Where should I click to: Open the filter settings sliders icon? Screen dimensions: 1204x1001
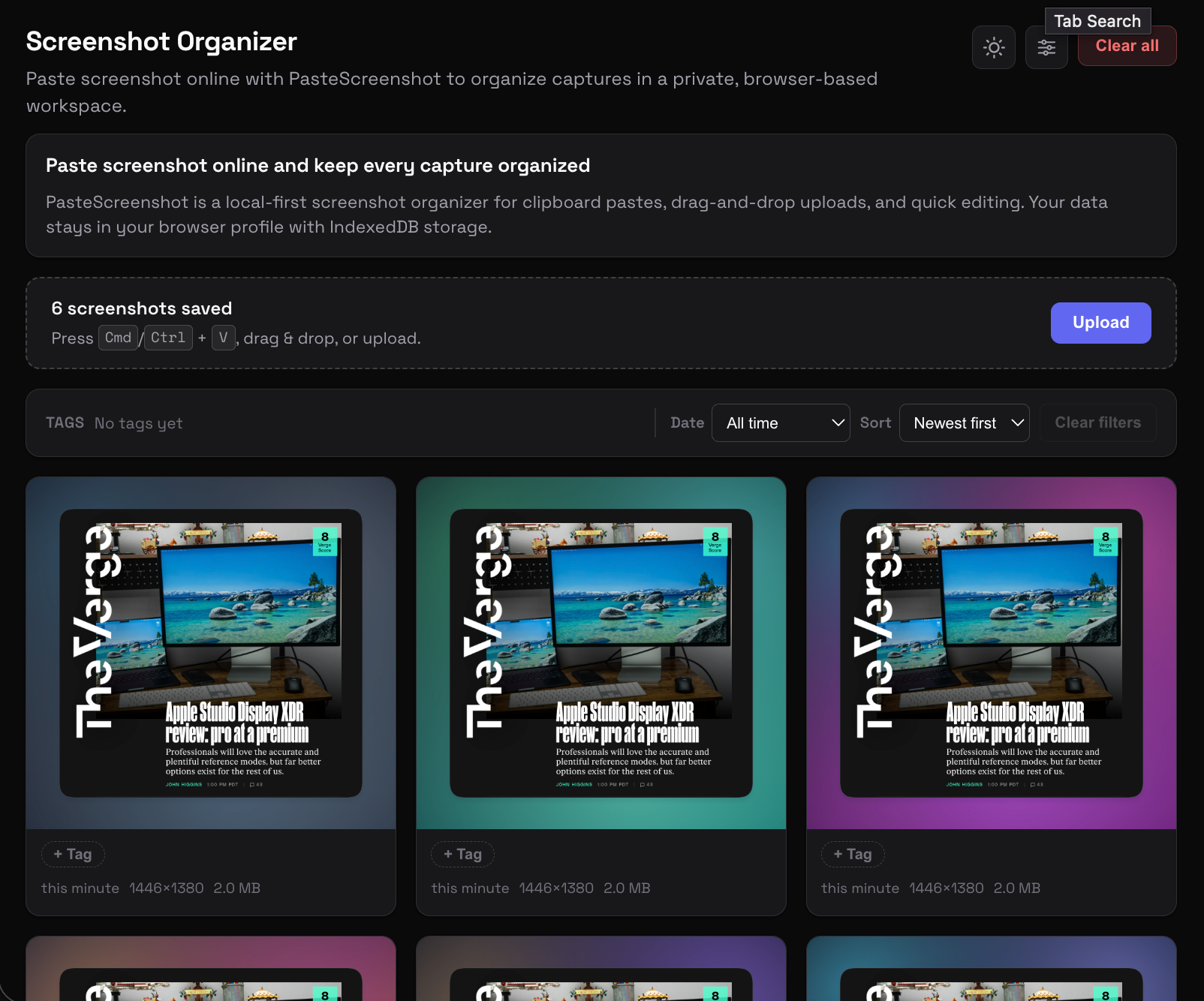coord(1046,47)
